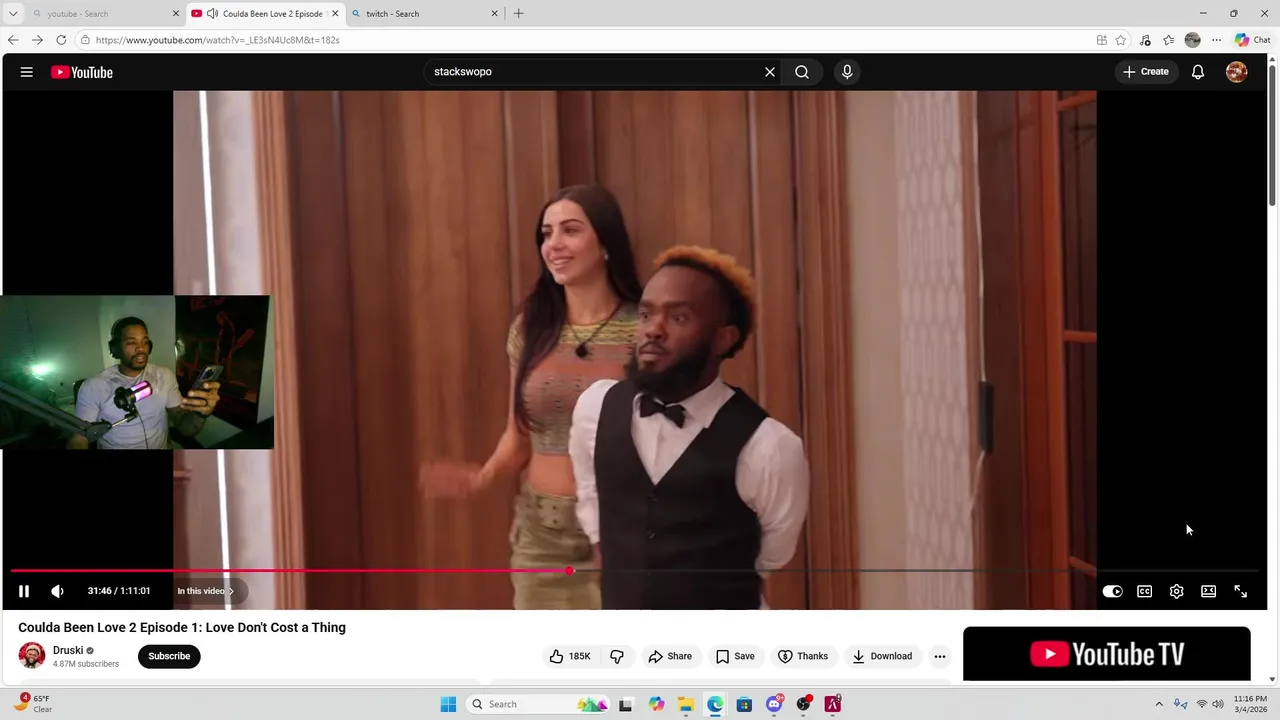
Task: Subscribe to the Druski channel
Action: (x=169, y=656)
